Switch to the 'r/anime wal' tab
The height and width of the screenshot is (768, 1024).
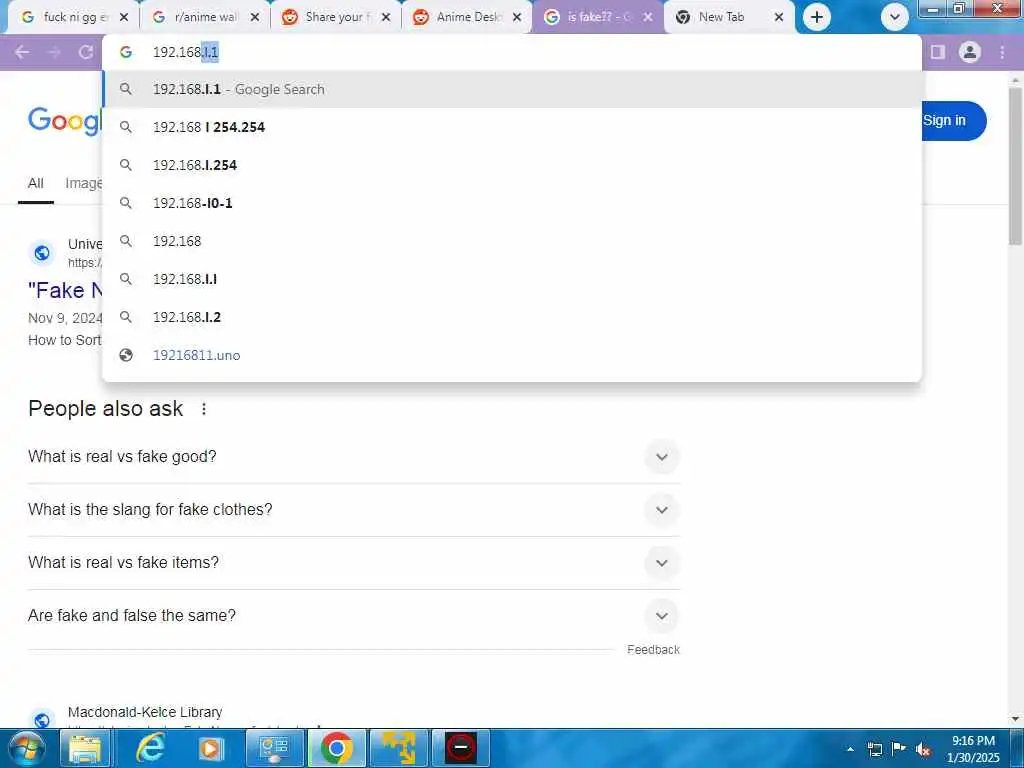205,18
